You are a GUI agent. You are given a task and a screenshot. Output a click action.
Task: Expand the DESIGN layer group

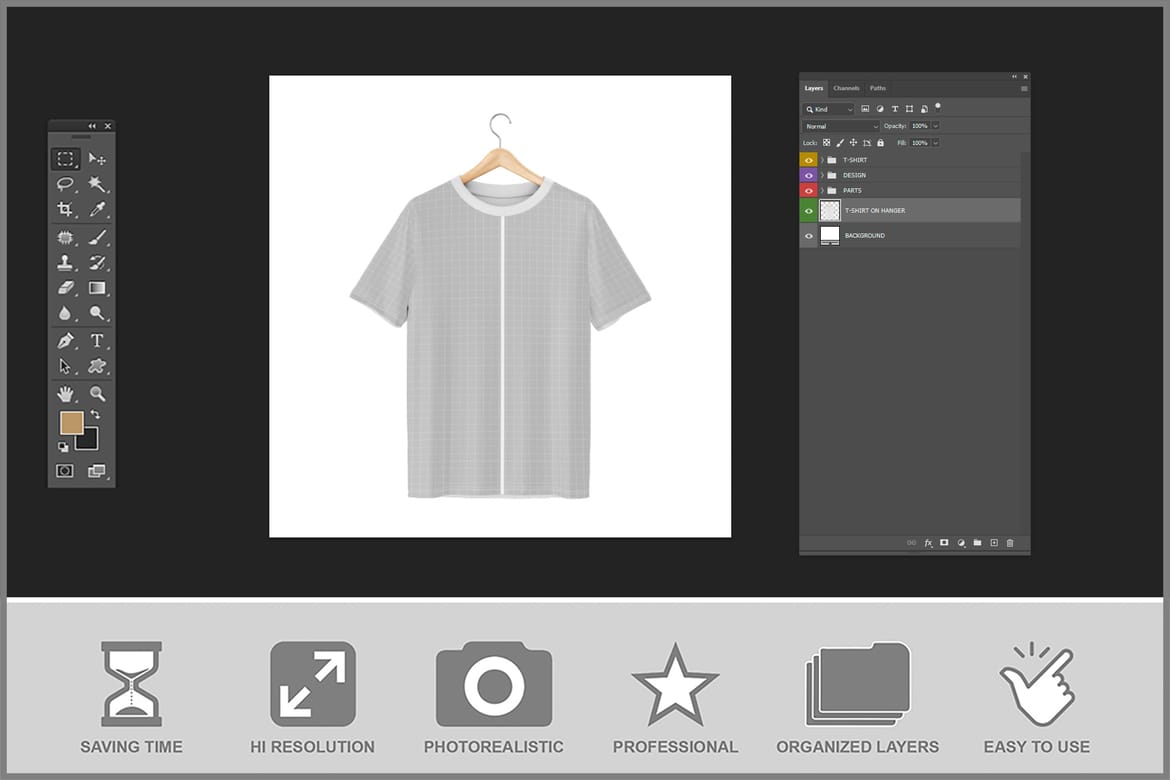(822, 175)
